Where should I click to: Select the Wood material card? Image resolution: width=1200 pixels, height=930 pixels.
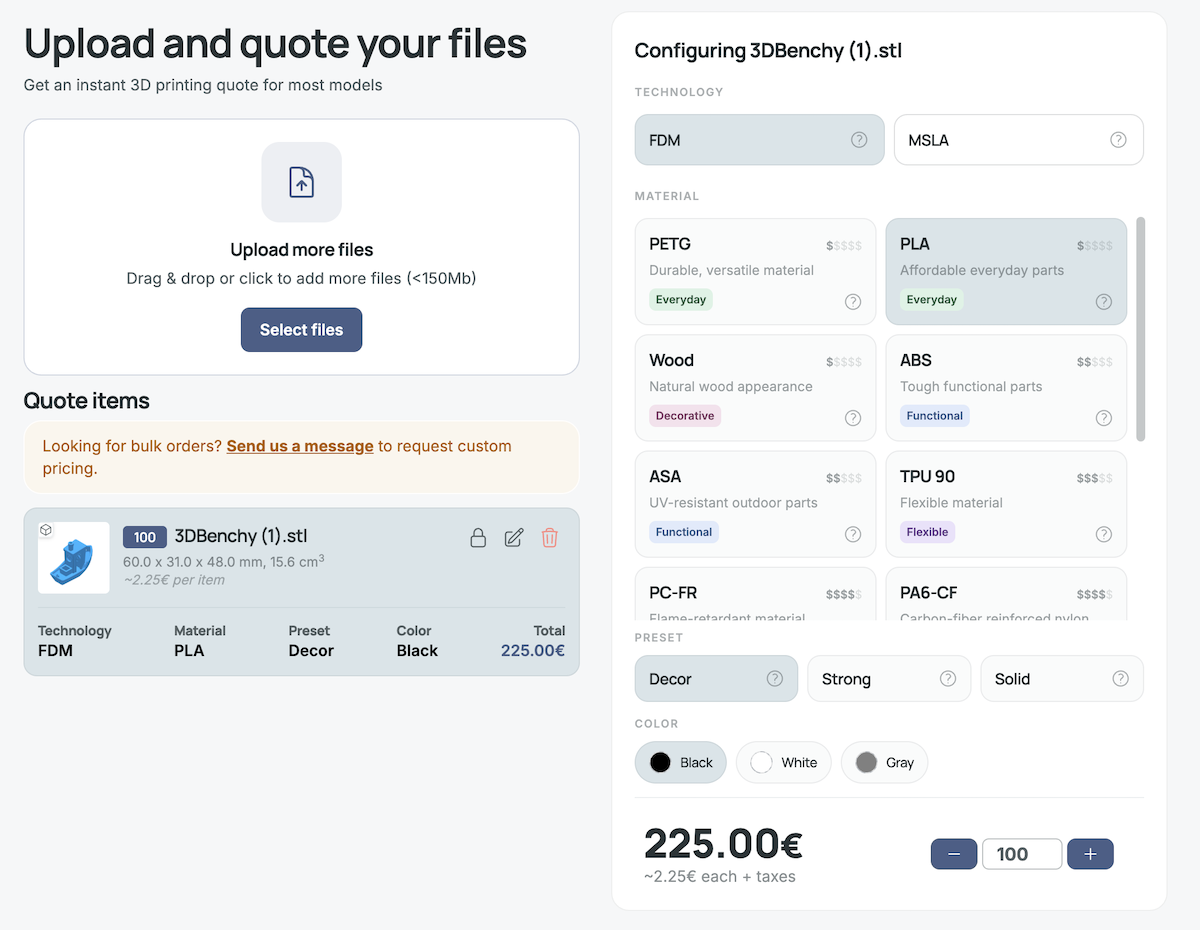point(755,388)
